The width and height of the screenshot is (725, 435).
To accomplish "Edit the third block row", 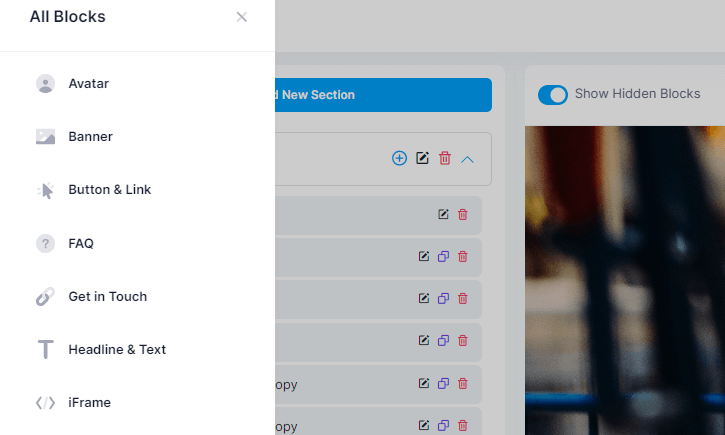I will tap(424, 298).
